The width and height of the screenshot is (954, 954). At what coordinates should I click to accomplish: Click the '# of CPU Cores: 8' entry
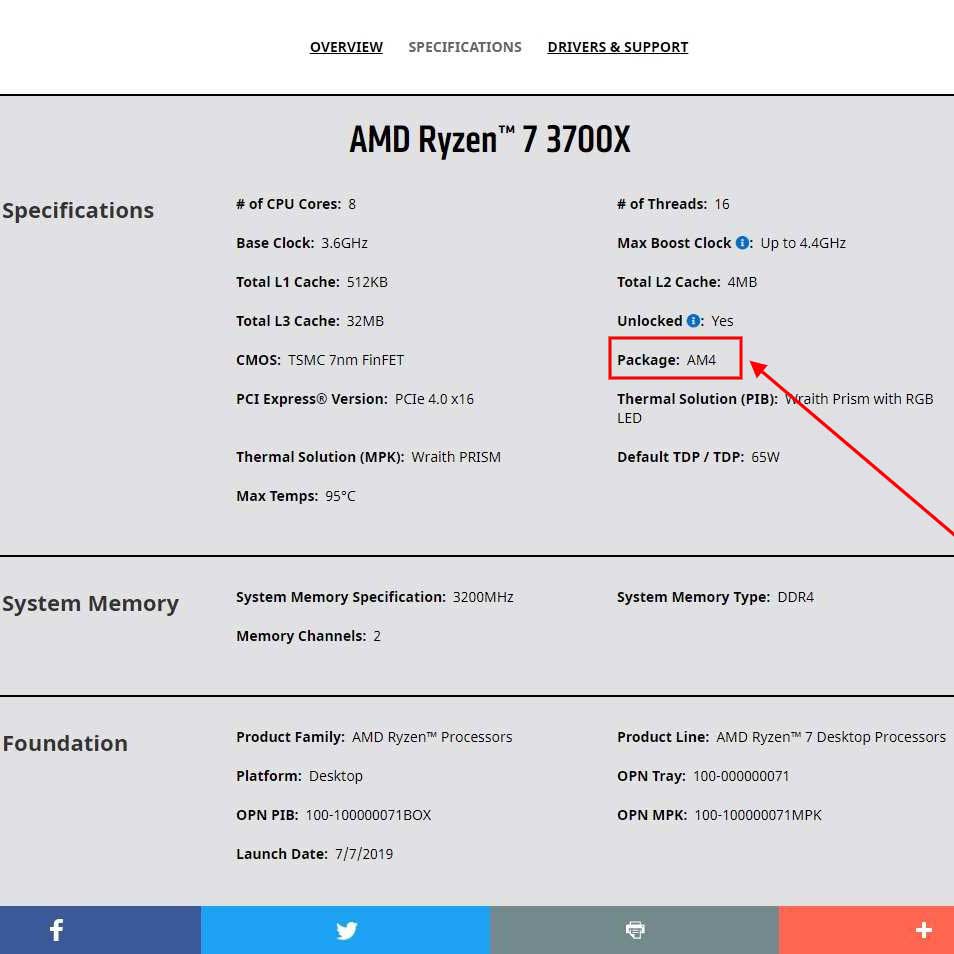pyautogui.click(x=296, y=204)
